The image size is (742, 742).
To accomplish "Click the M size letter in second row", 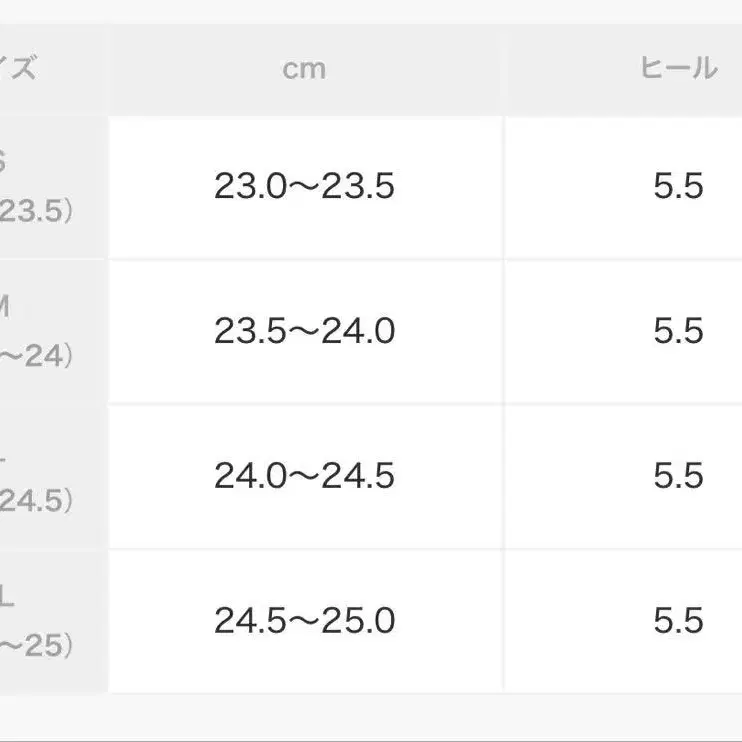I will click(x=5, y=307).
